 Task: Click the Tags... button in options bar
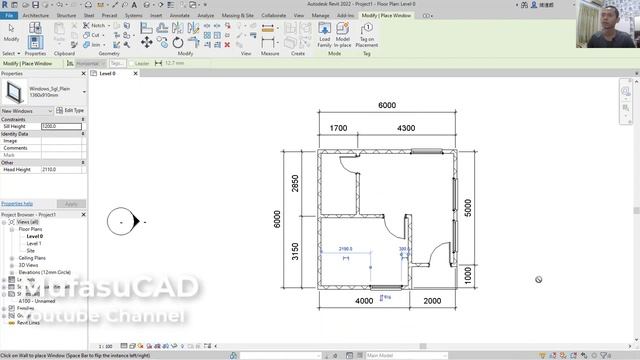click(117, 63)
